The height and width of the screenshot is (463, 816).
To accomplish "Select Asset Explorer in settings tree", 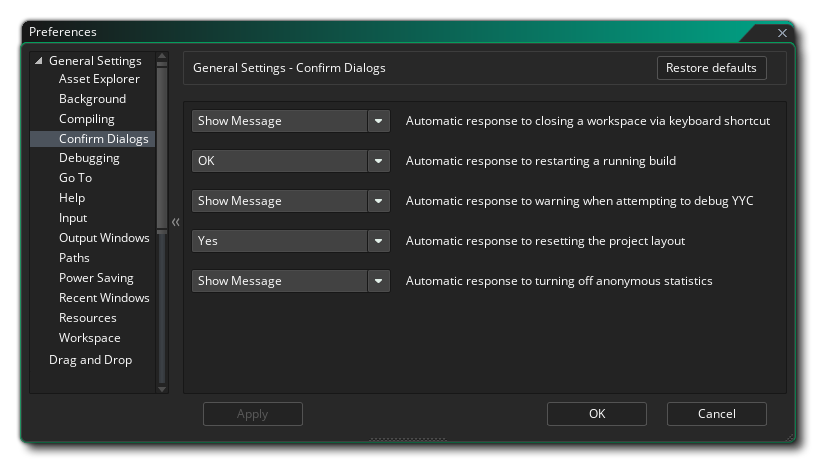I will click(99, 79).
